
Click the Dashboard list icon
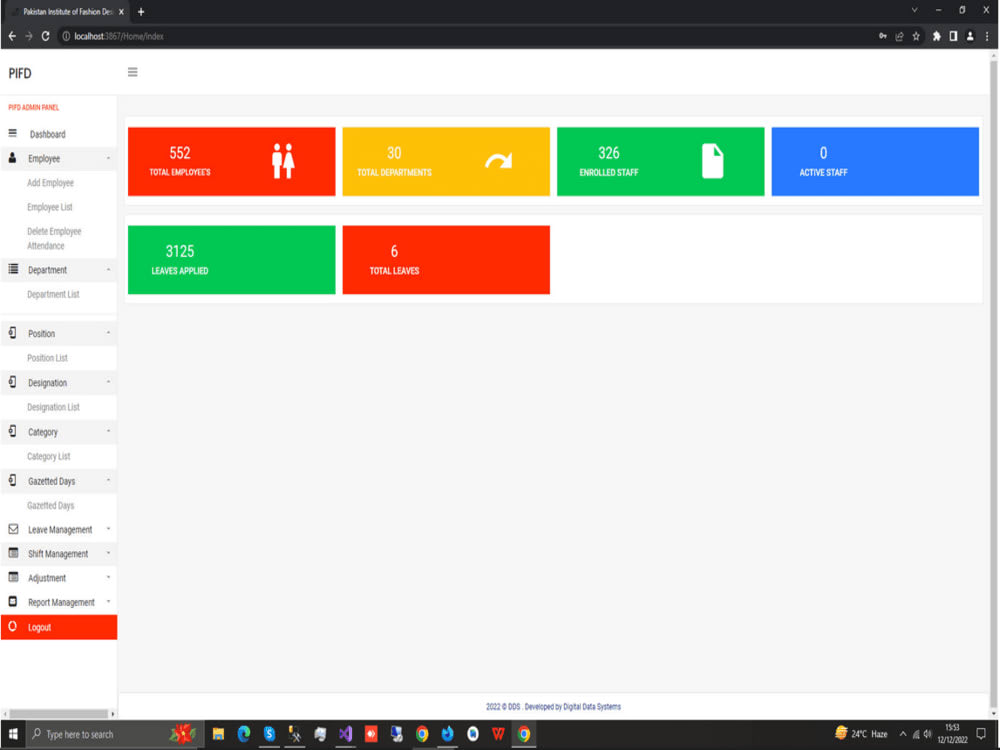pos(12,133)
